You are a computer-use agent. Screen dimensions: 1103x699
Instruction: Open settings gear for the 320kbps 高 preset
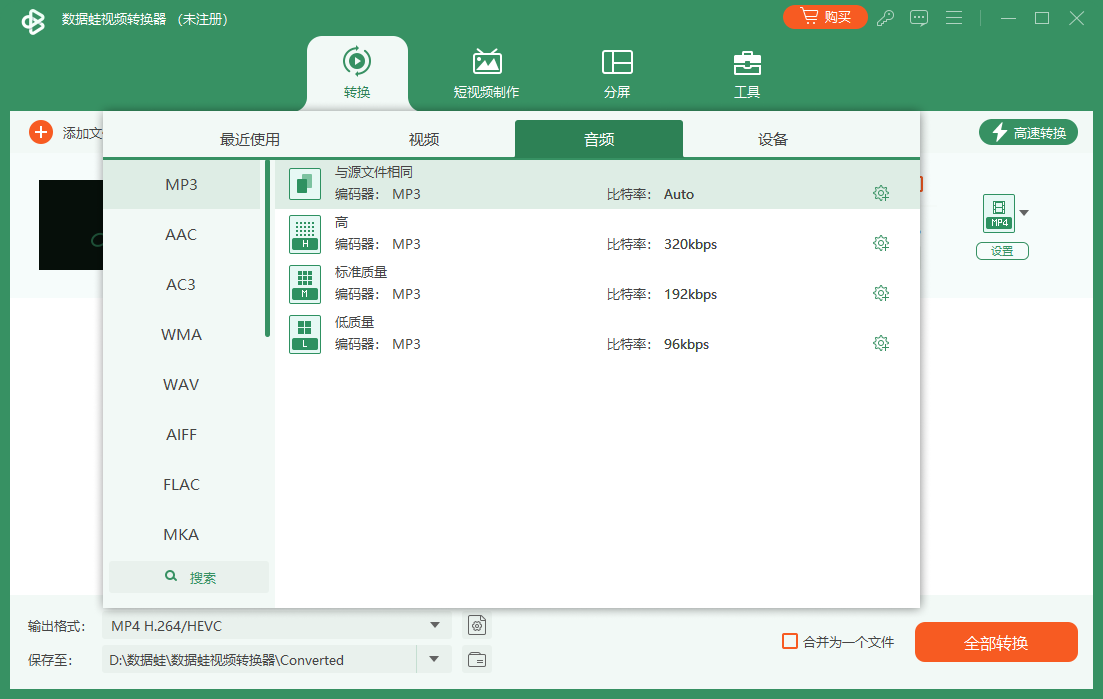881,243
